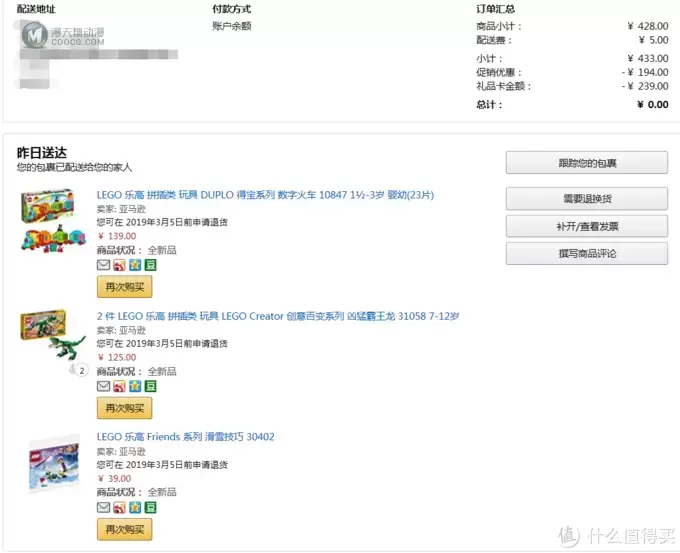Click 需要退换货 return or exchange button
The width and height of the screenshot is (680, 553).
pos(587,199)
